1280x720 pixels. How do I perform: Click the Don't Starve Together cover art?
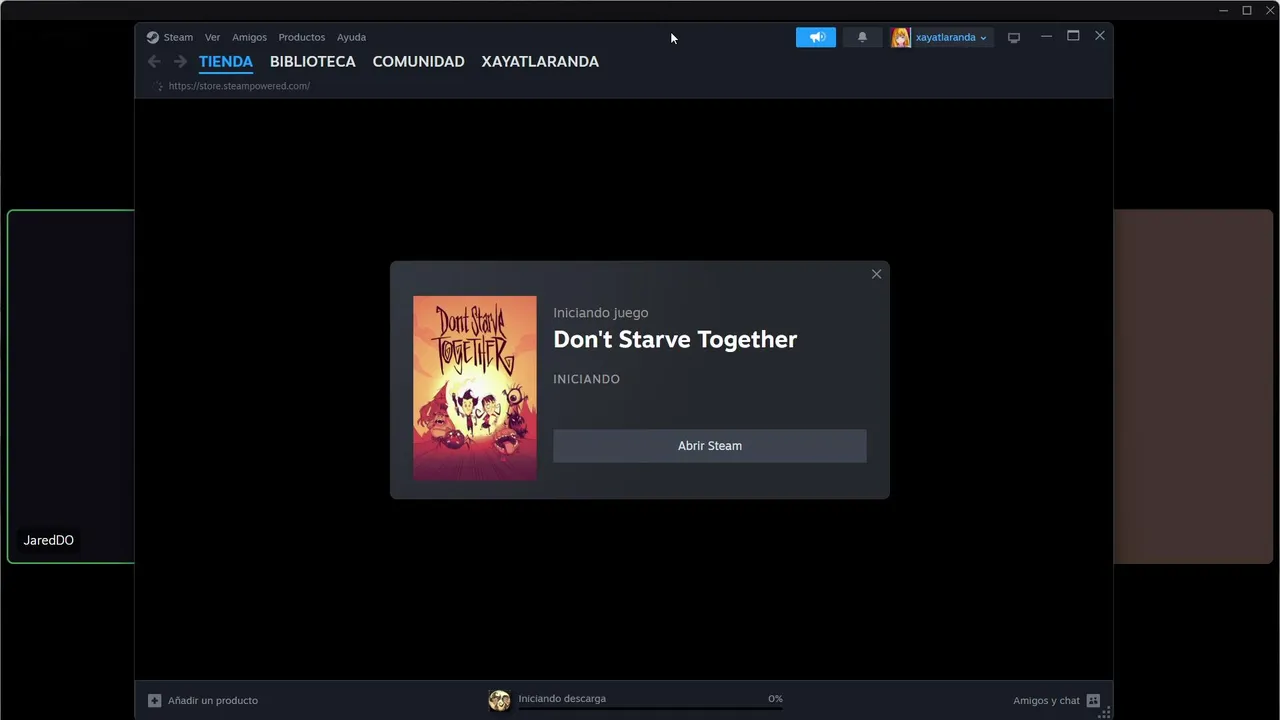coord(475,388)
